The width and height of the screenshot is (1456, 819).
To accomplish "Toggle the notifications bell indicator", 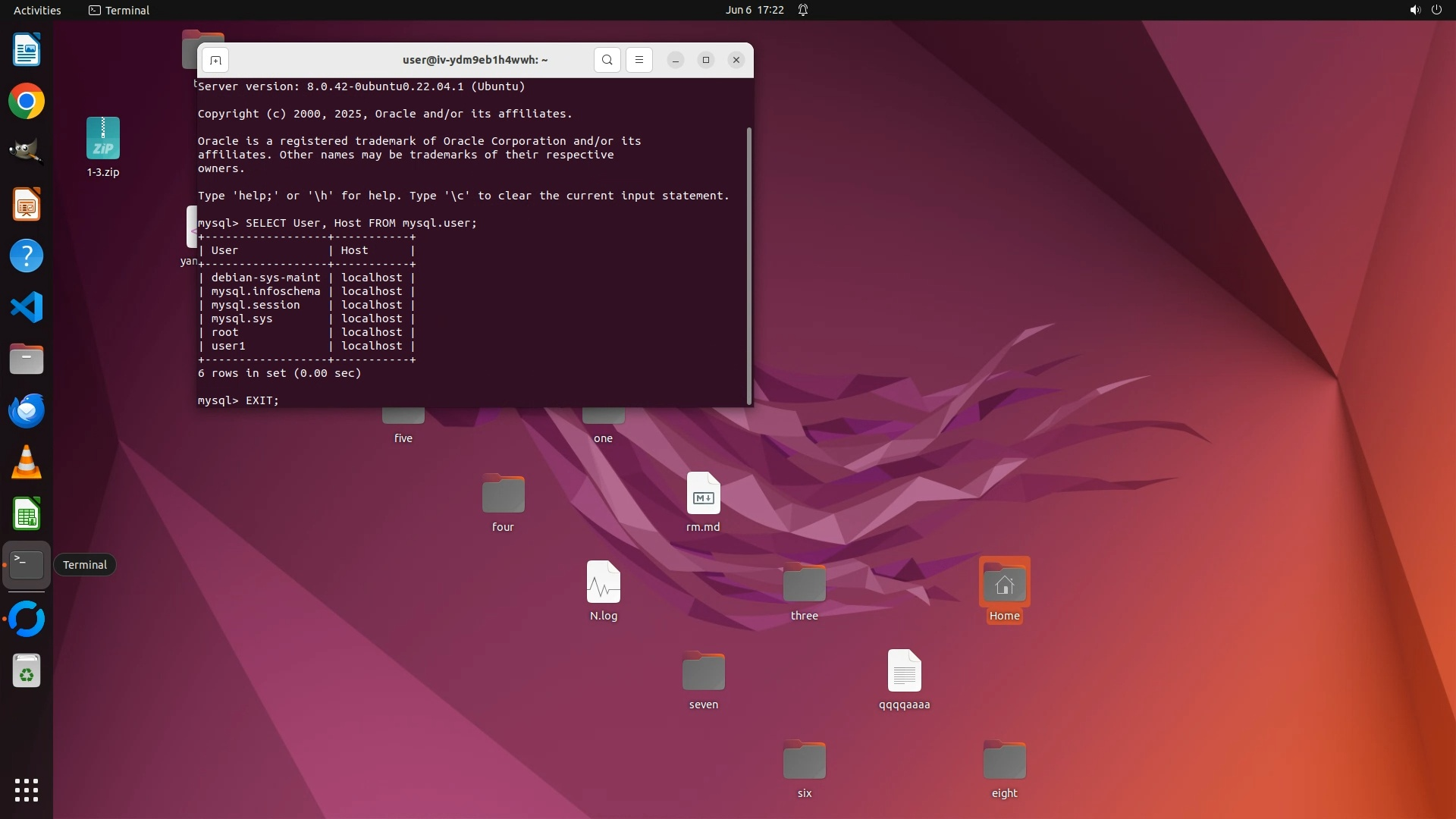I will (803, 10).
